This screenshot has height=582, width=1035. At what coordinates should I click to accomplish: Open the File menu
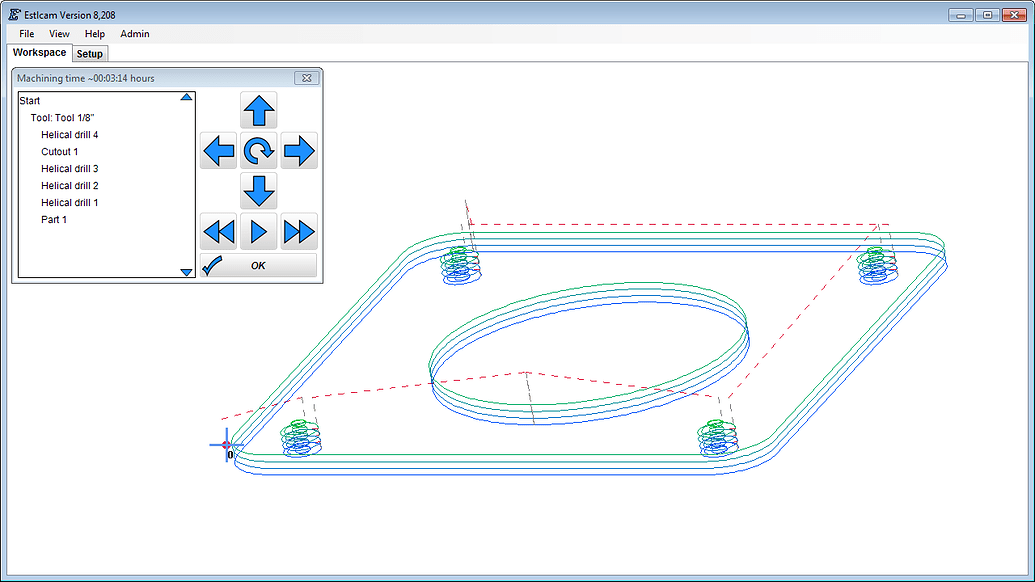pos(25,33)
